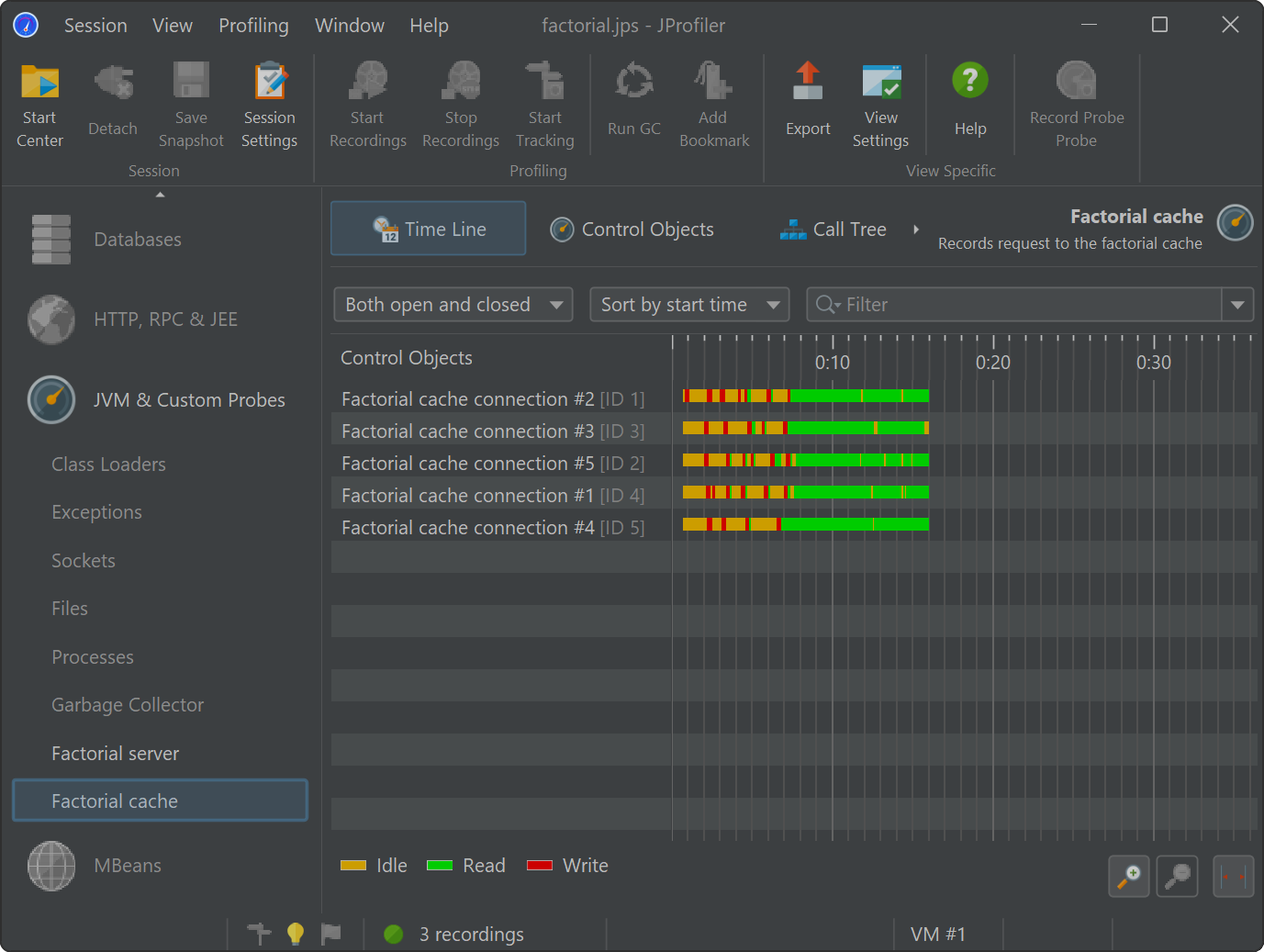Click the green recordings status indicator
Viewport: 1264px width, 952px height.
394,934
